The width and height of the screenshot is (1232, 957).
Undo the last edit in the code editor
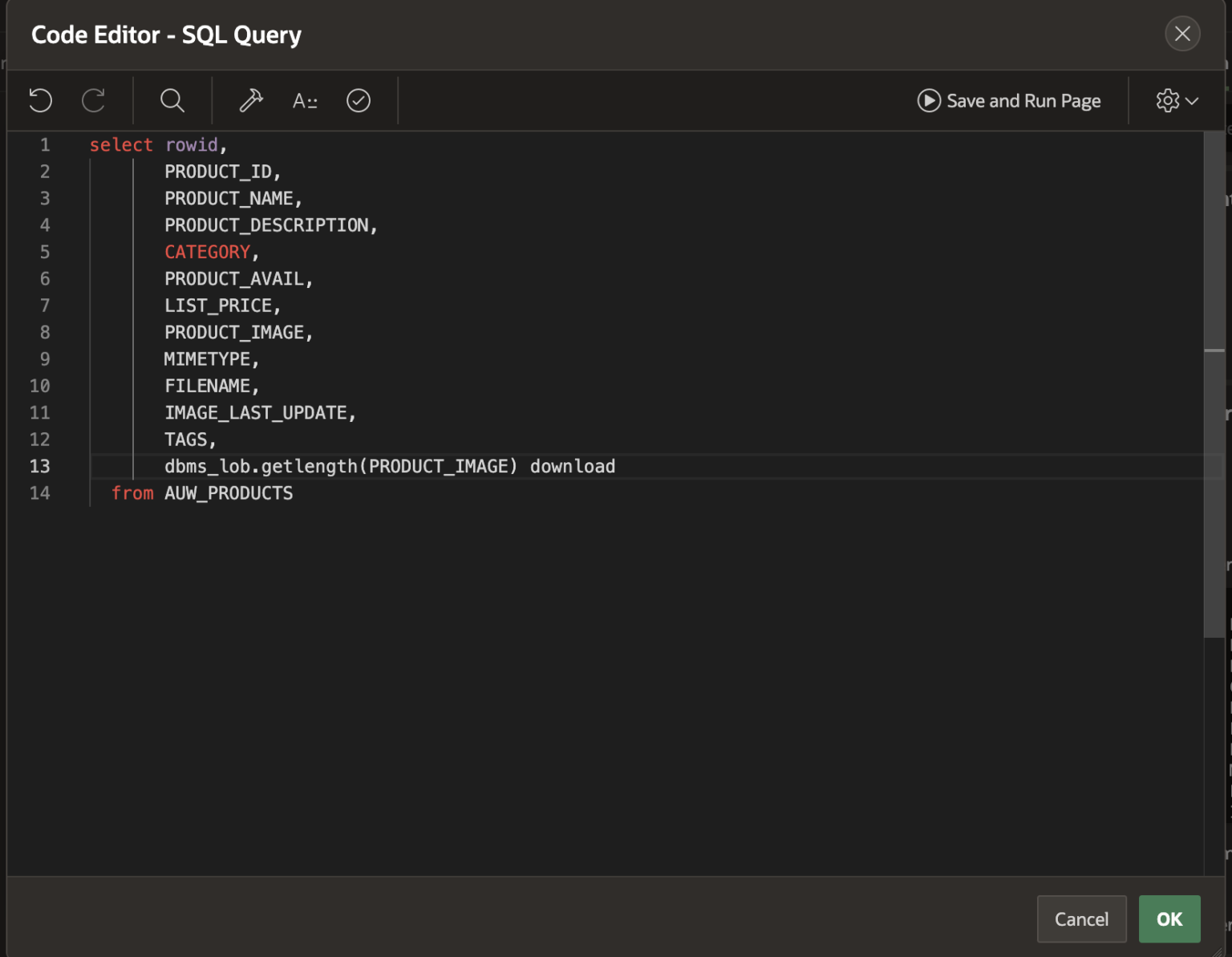(39, 100)
